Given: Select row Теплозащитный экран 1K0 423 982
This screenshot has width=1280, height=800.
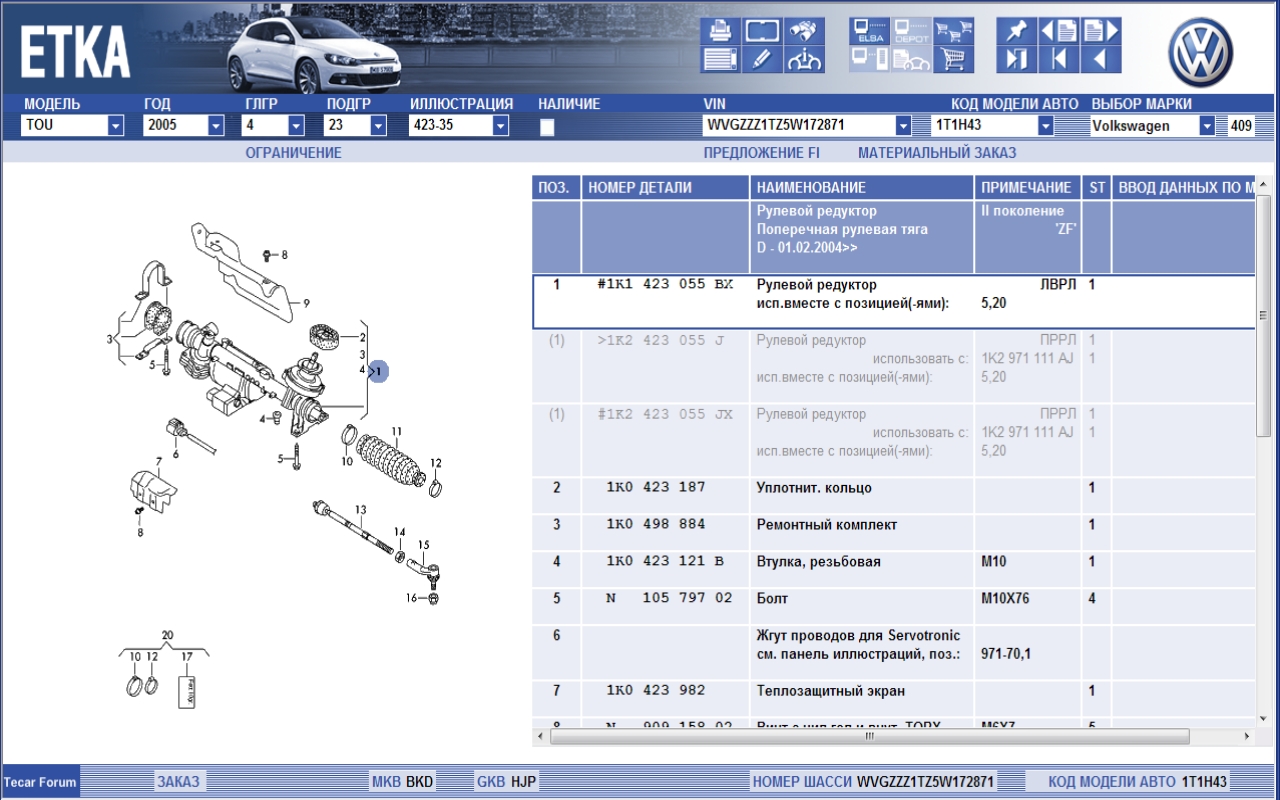Looking at the screenshot, I should tap(894, 699).
